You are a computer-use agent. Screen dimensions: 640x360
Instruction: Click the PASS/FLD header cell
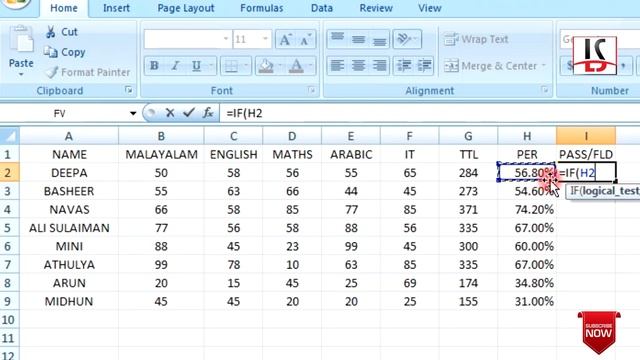click(586, 154)
